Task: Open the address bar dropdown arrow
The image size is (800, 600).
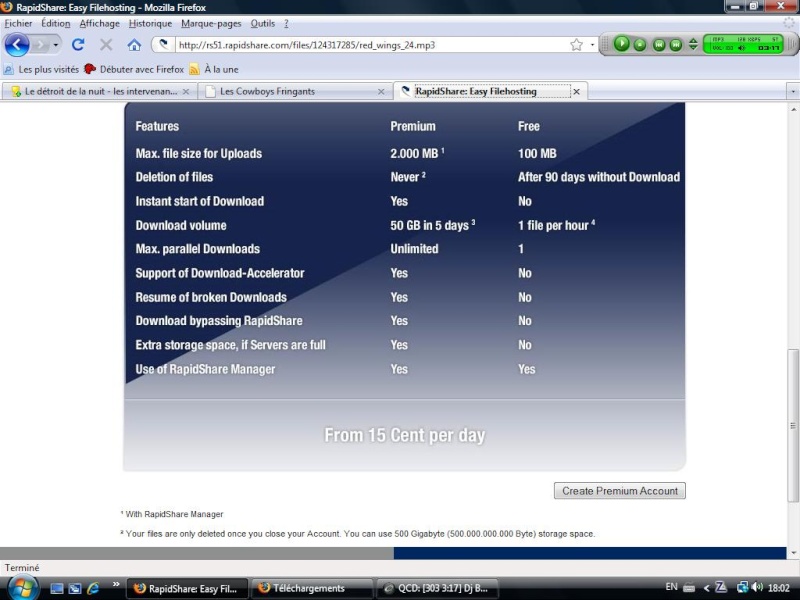Action: (x=592, y=45)
